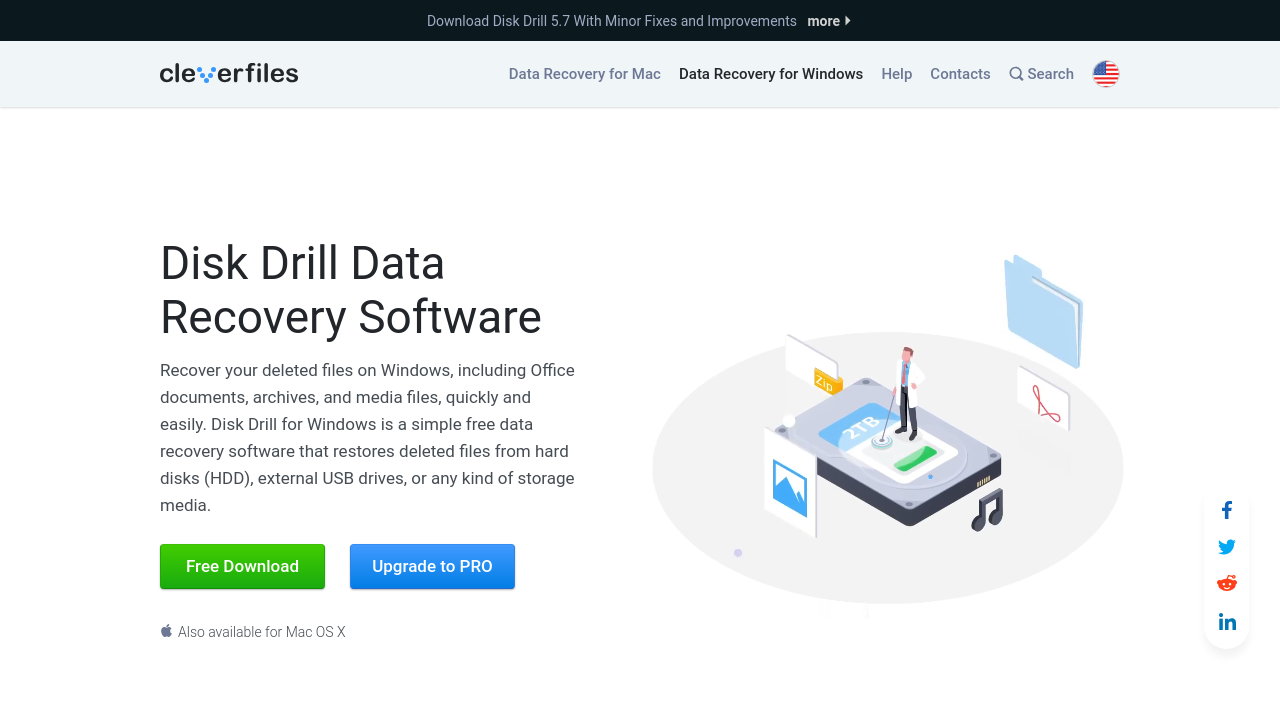Screen dimensions: 1280x720
Task: Share page on Facebook
Action: pos(1227,511)
